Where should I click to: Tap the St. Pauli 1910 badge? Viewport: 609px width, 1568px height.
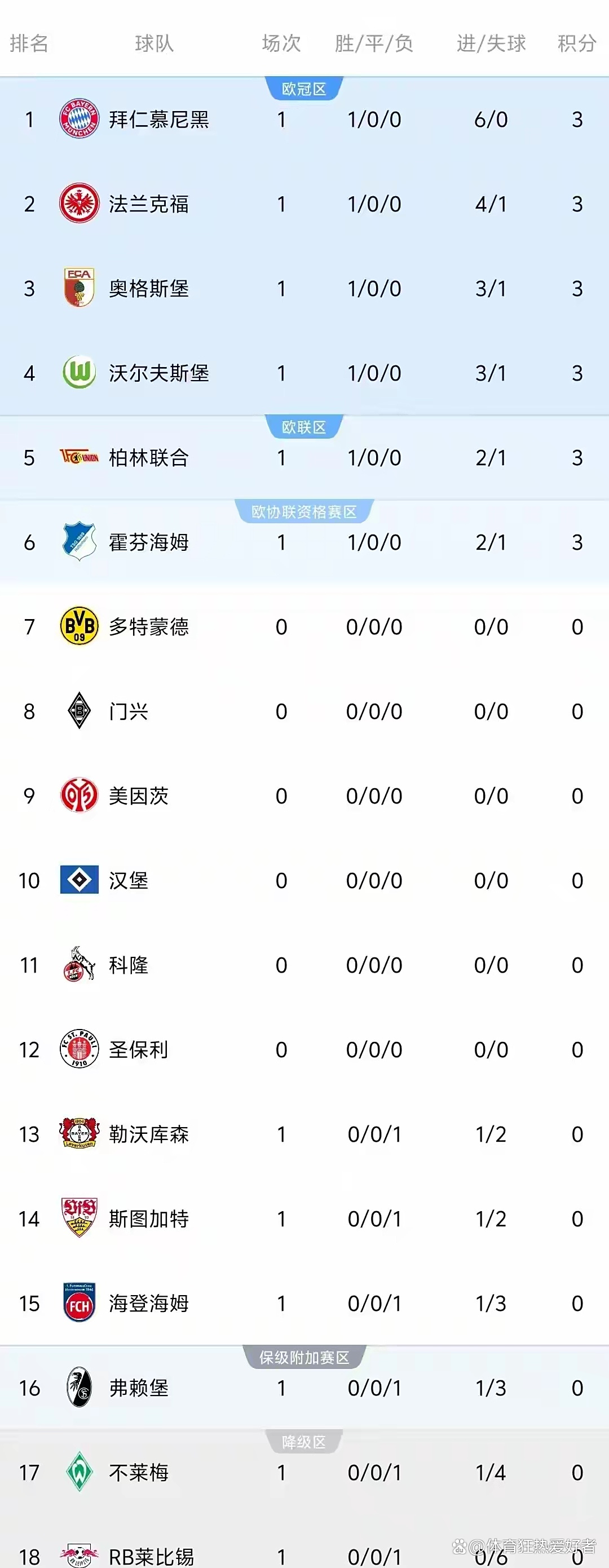pyautogui.click(x=79, y=1049)
